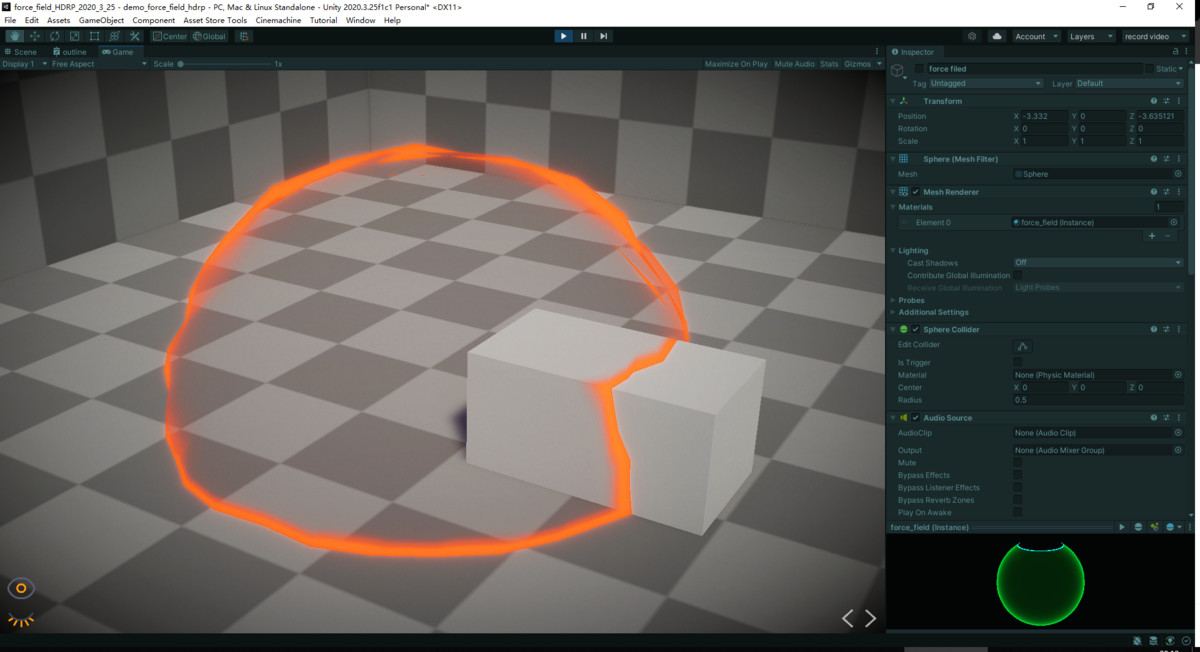Click Transform component help icon
This screenshot has height=652, width=1200.
click(1153, 101)
